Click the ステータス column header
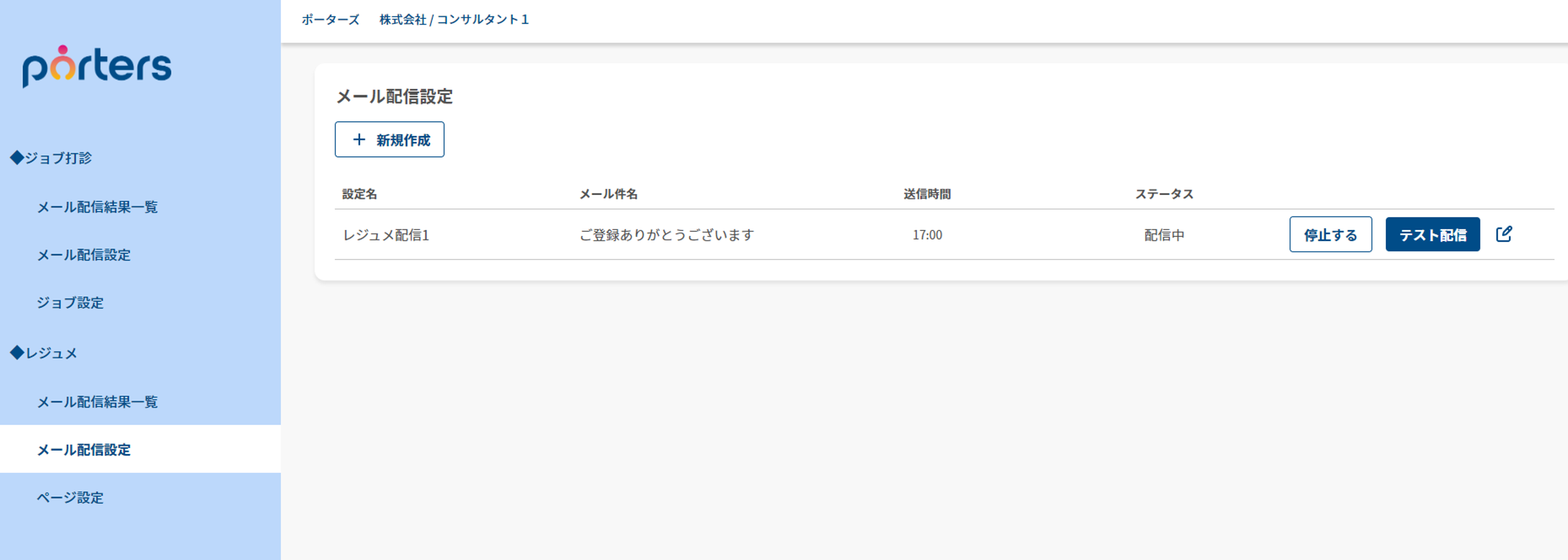The image size is (1568, 560). click(1164, 194)
